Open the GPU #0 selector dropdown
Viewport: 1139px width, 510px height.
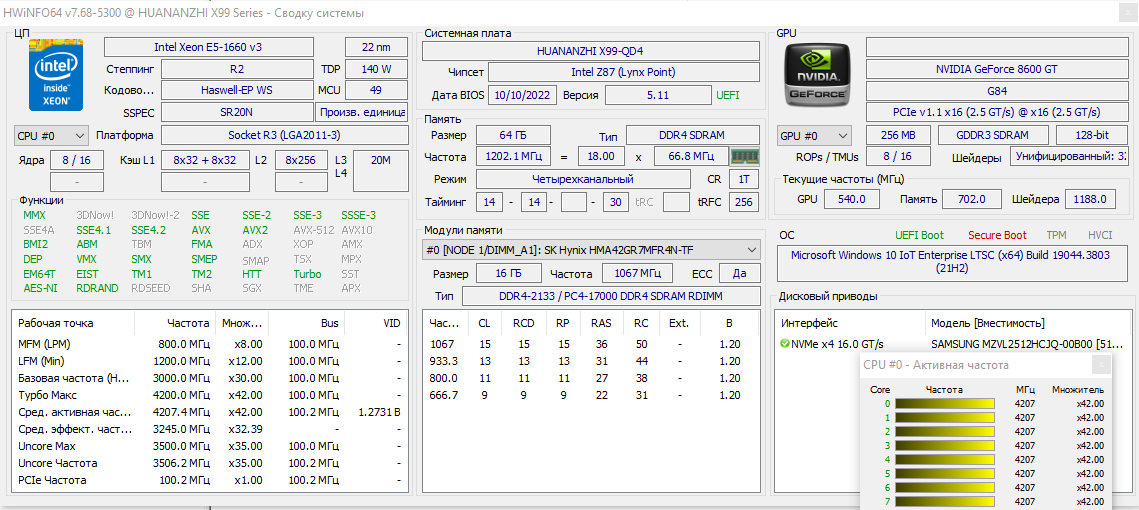coord(814,135)
